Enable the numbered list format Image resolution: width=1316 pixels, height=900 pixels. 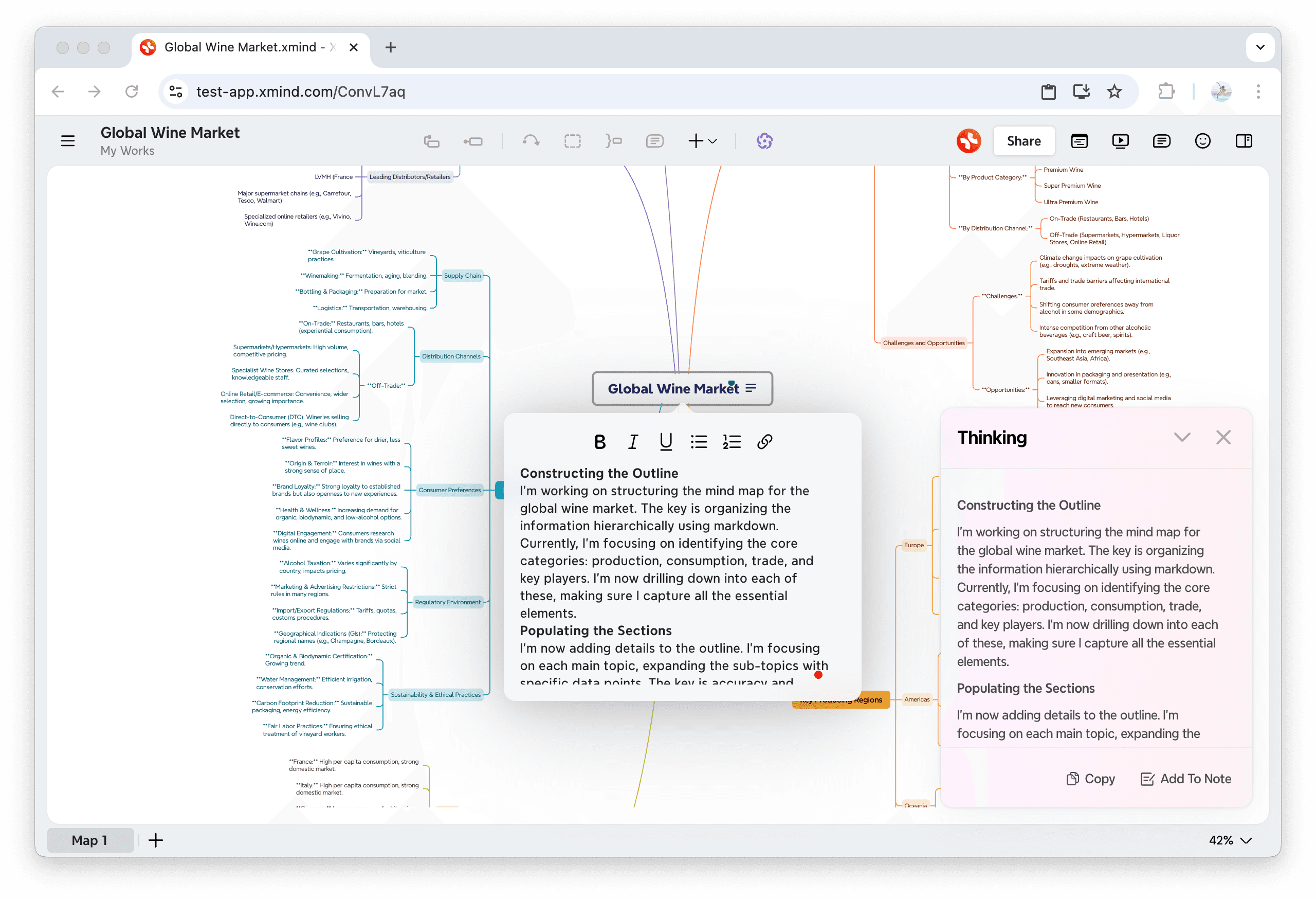(732, 442)
